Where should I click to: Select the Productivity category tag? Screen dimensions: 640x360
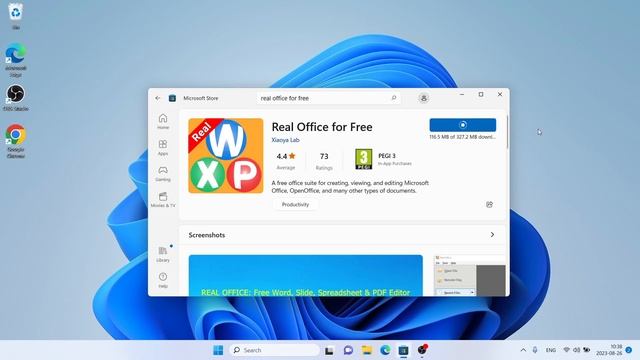[295, 204]
